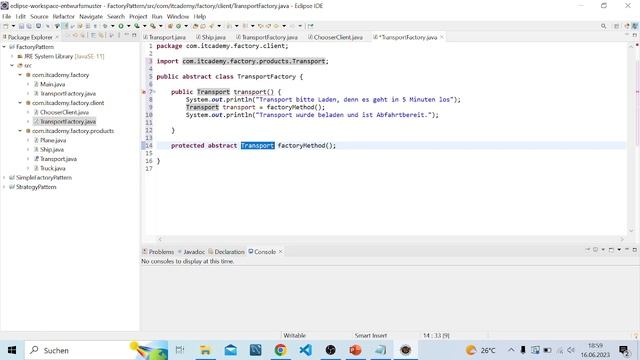Open the Refactor menu

point(64,16)
